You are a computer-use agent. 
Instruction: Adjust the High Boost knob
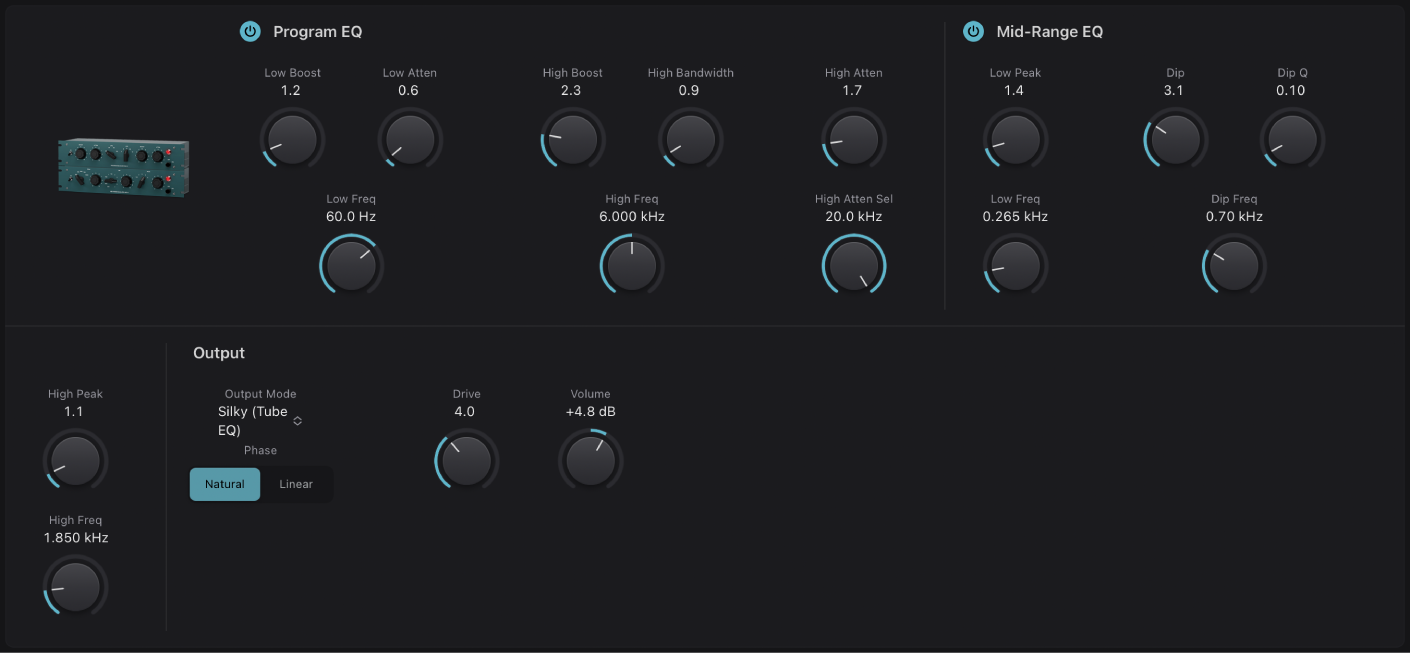click(571, 140)
